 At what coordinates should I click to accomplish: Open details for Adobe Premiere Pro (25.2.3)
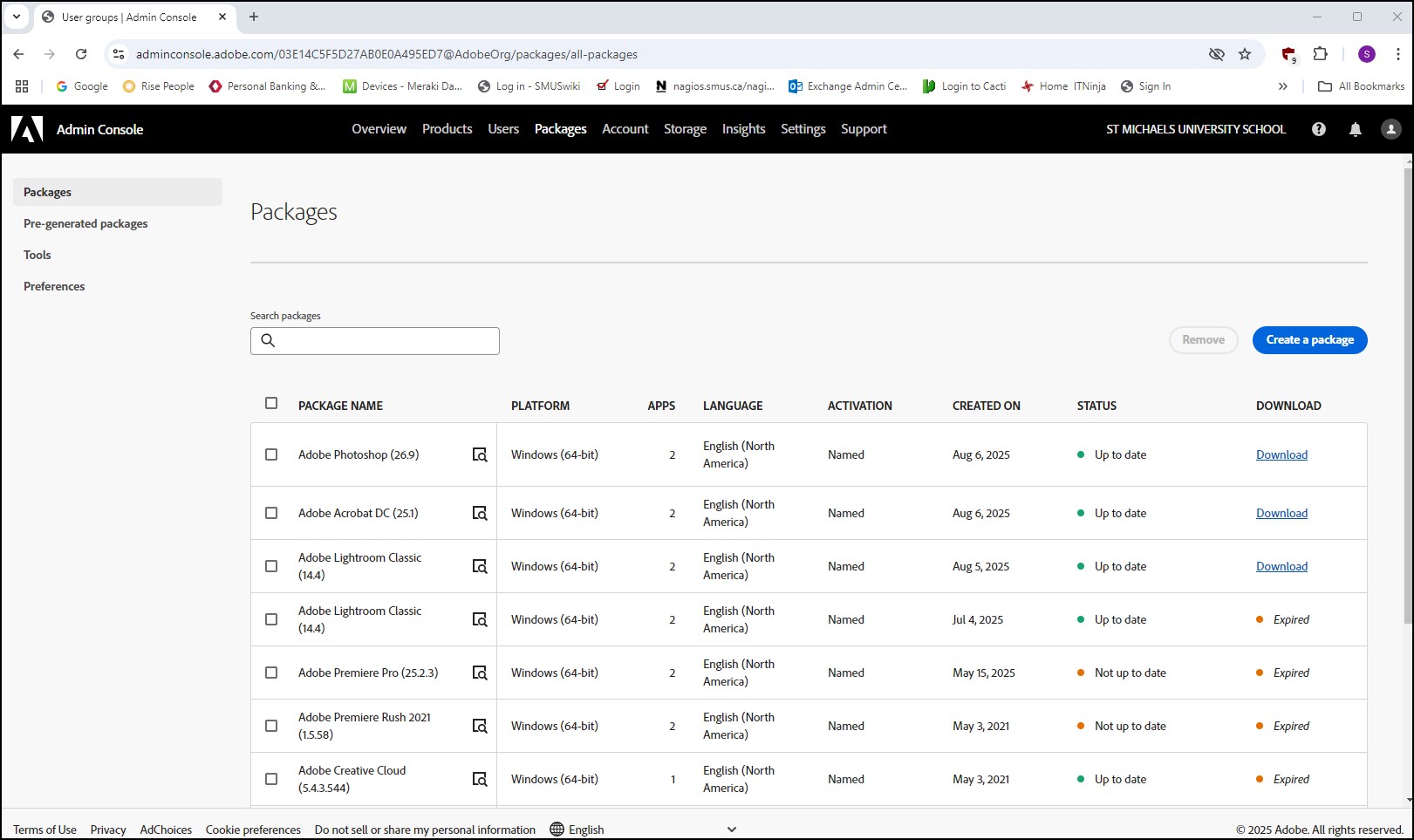[x=480, y=673]
